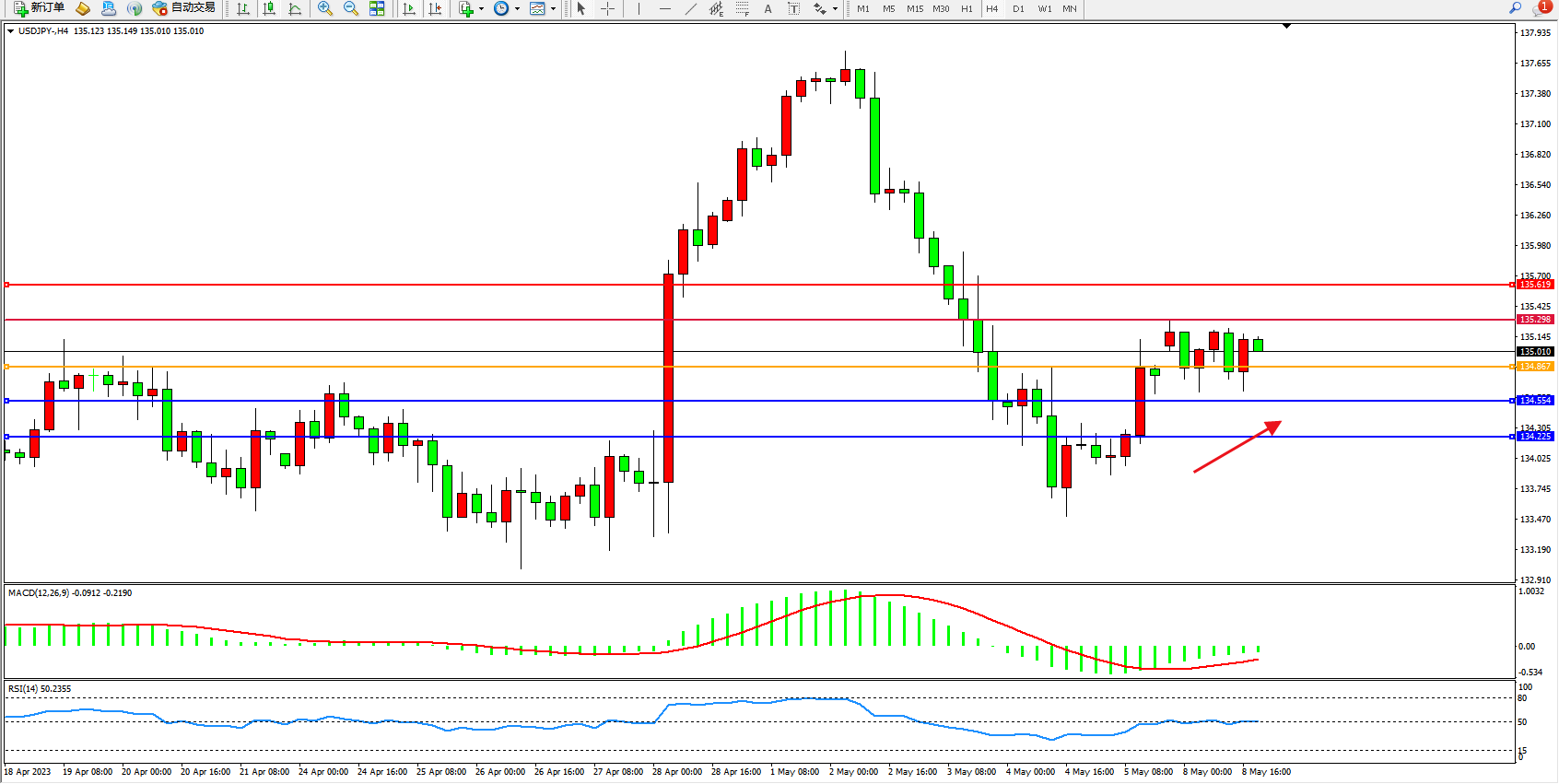Screen dimensions: 1559x784
Task: Zoom out of the chart
Action: pyautogui.click(x=351, y=8)
